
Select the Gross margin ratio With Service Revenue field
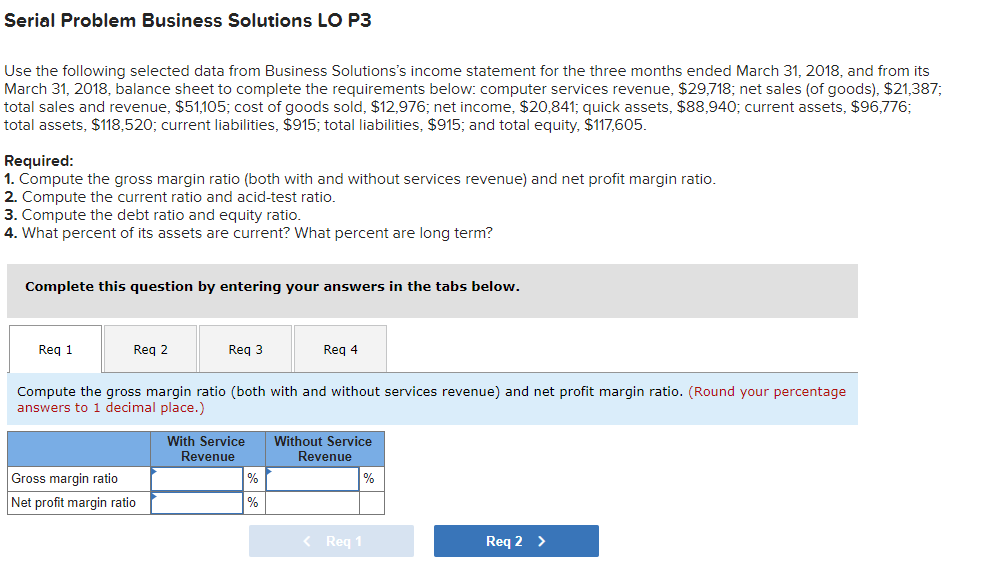pyautogui.click(x=197, y=478)
